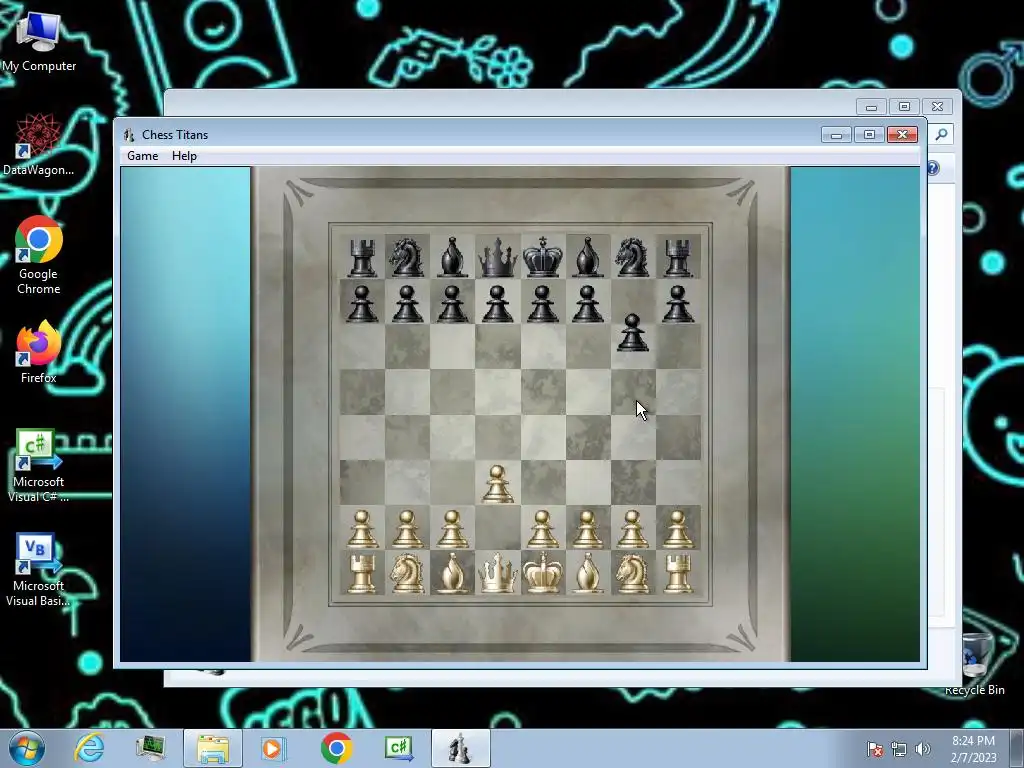
Task: Open the Help menu in Chess Titans
Action: [x=184, y=156]
